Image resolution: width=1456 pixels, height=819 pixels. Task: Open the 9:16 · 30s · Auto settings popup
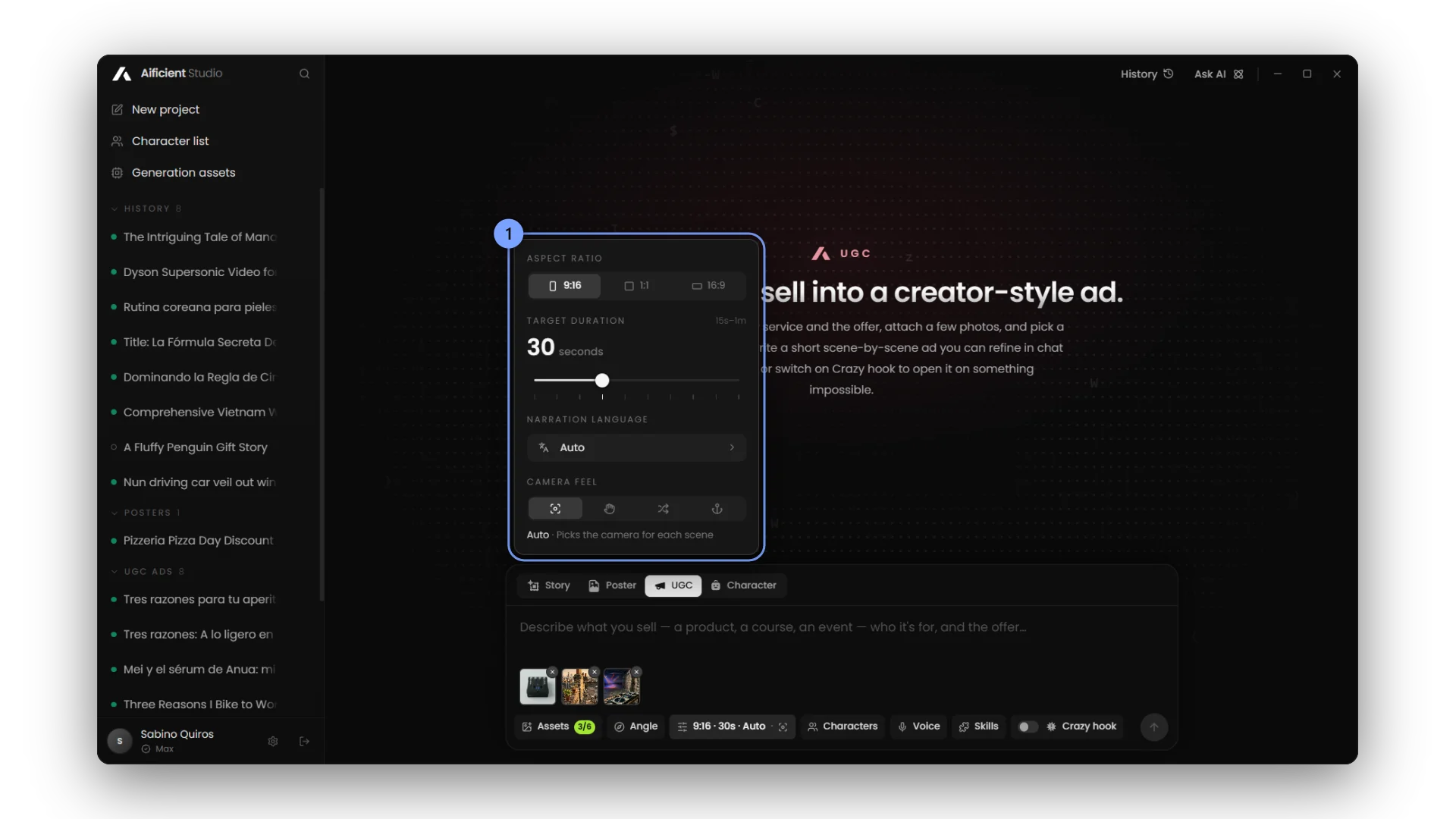point(732,726)
